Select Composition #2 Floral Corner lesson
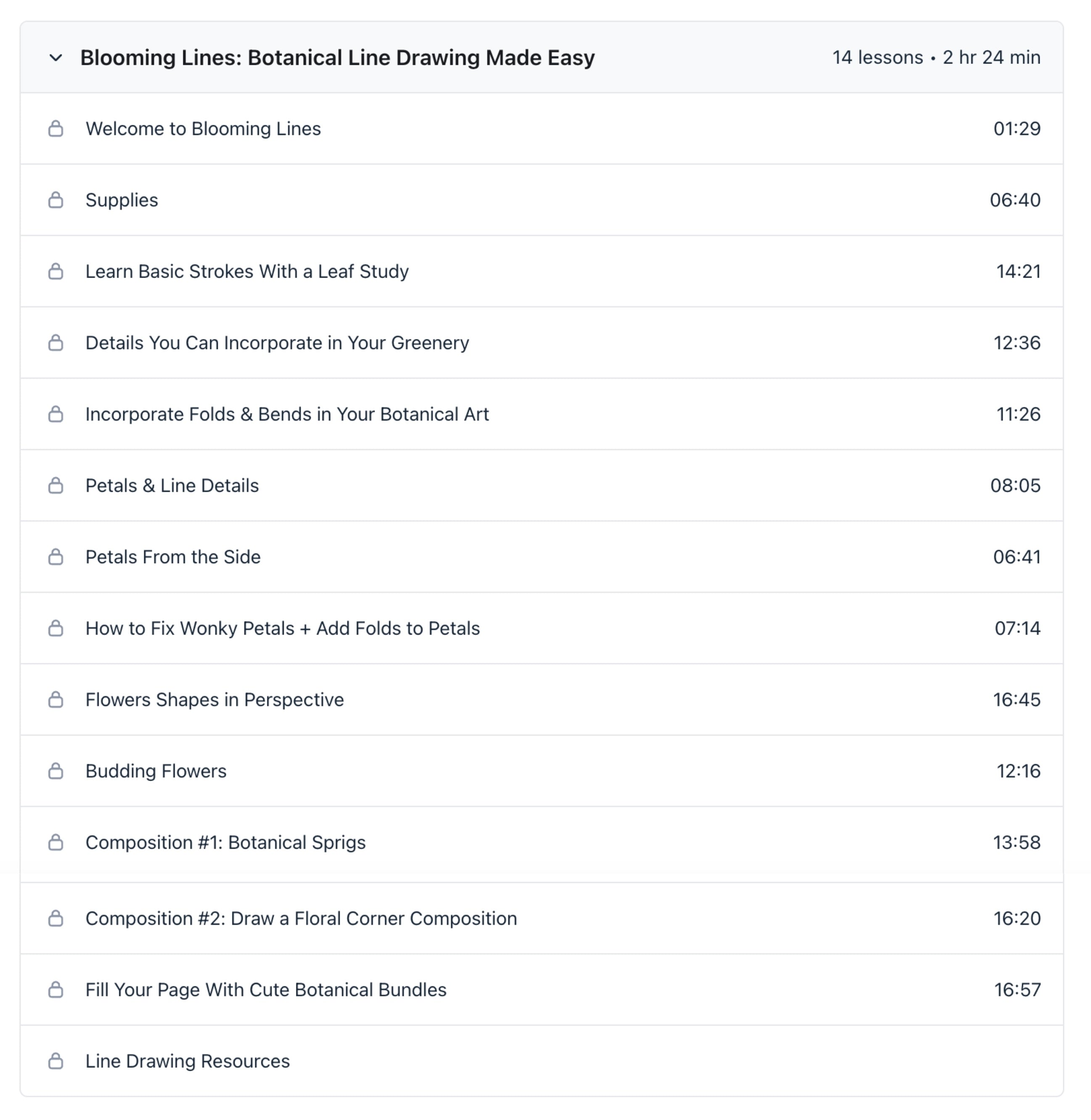Image resolution: width=1091 pixels, height=1120 pixels. (301, 919)
